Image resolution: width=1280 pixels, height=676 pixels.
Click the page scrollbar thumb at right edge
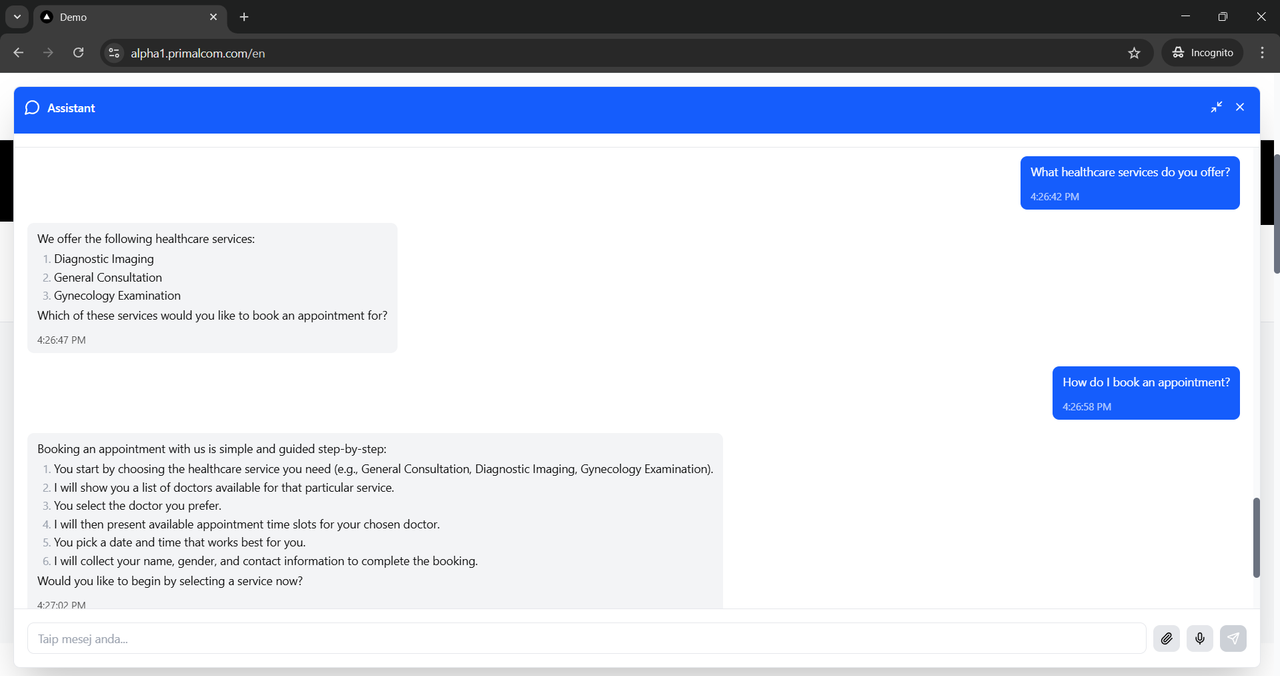tap(1276, 213)
